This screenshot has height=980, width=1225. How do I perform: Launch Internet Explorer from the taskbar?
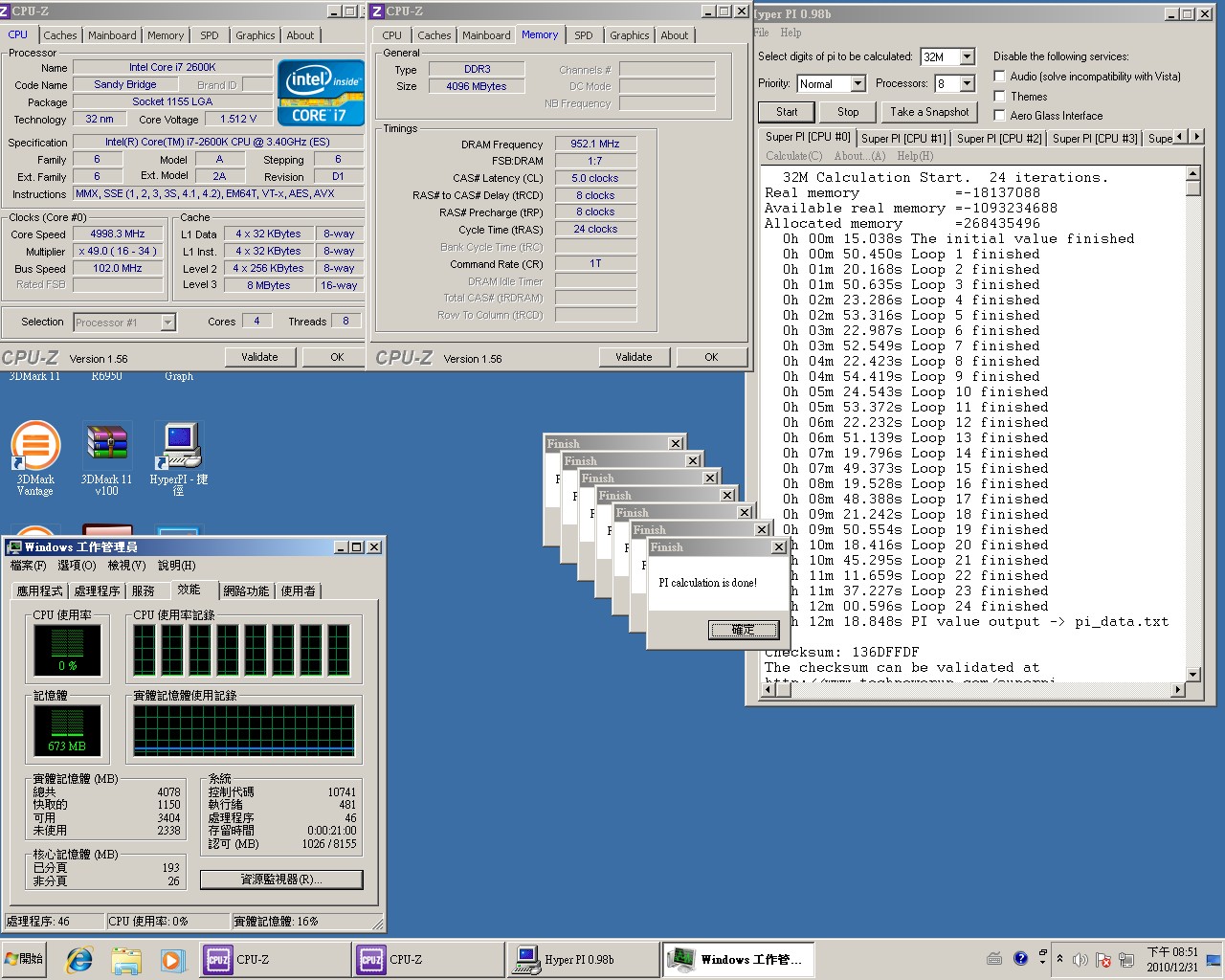[x=79, y=959]
